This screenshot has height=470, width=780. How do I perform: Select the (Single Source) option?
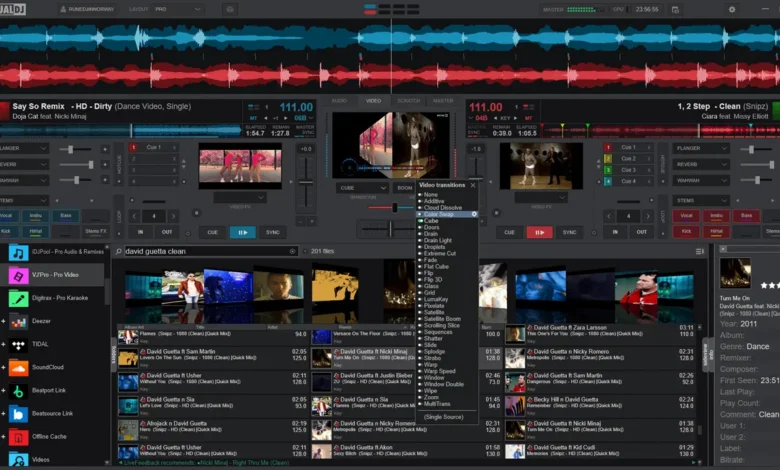tap(444, 417)
